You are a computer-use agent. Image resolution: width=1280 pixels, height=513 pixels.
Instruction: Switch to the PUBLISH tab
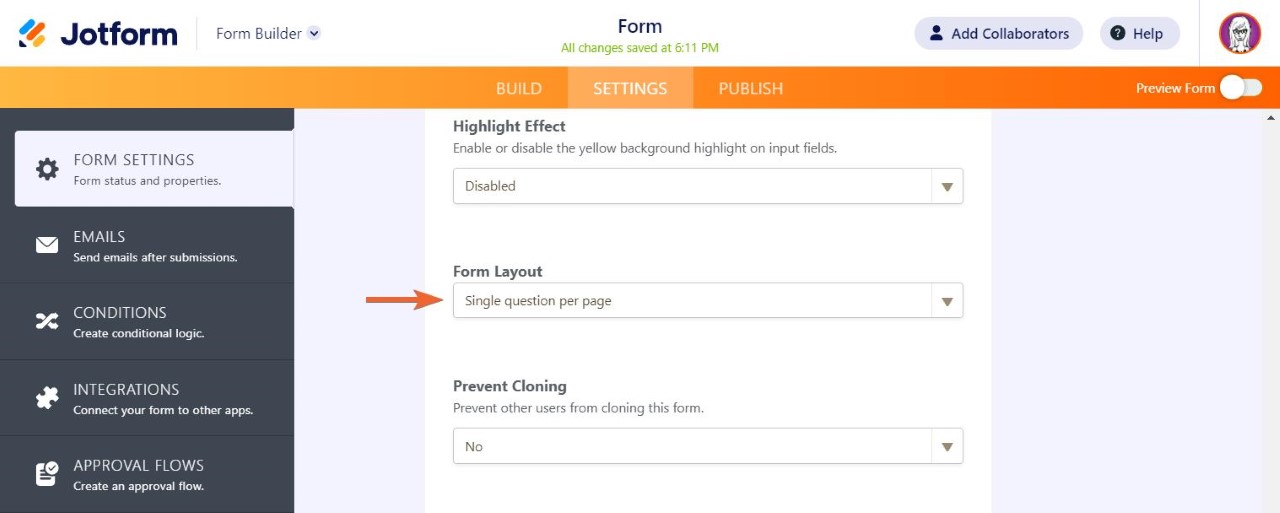point(750,88)
